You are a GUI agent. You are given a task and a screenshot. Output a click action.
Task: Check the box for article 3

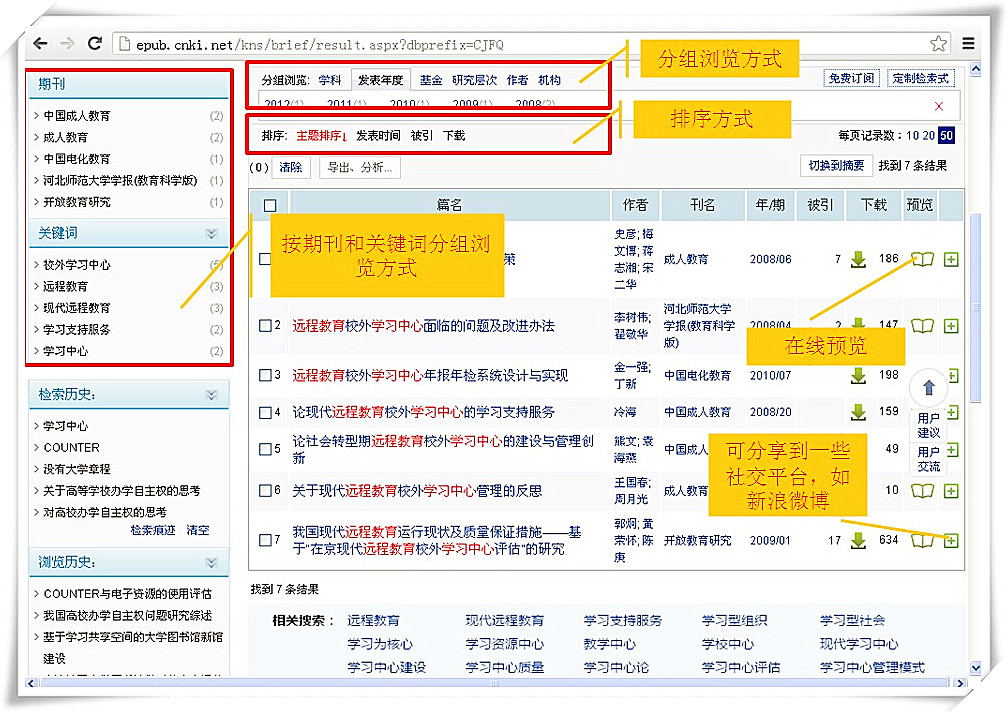point(265,375)
